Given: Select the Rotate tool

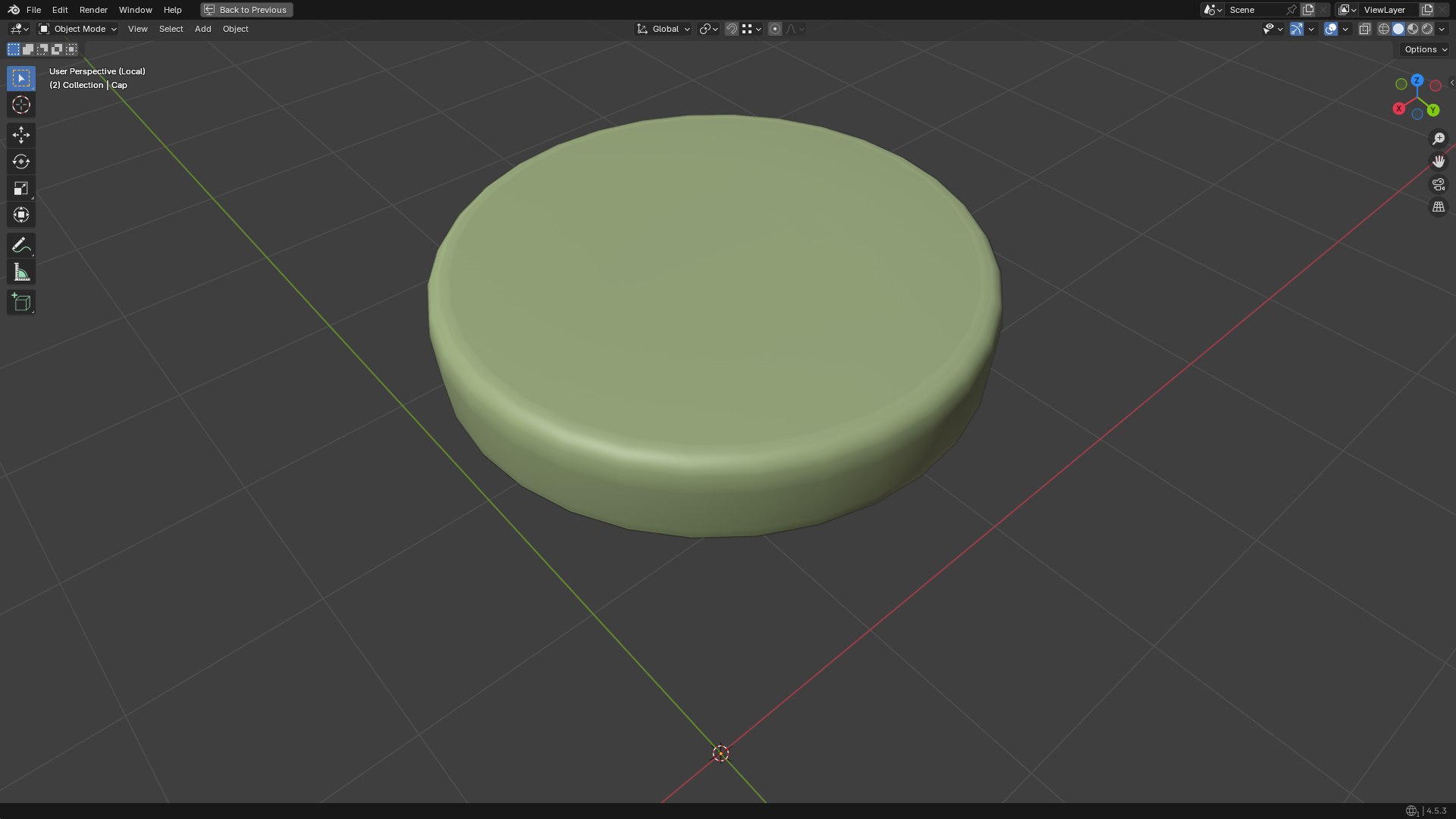Looking at the screenshot, I should [x=21, y=162].
